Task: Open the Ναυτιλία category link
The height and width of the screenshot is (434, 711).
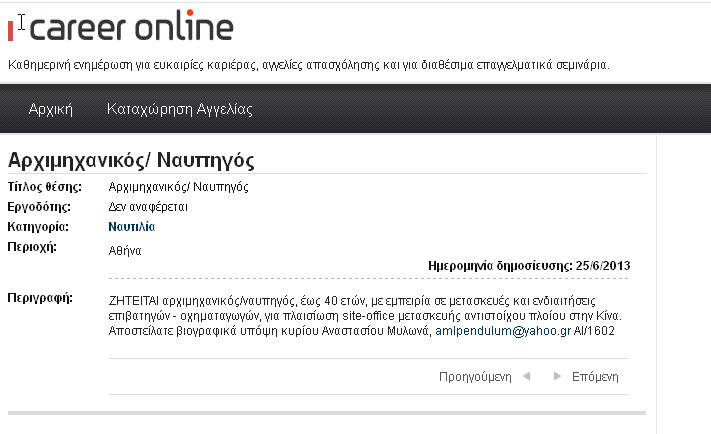Action: [x=131, y=227]
